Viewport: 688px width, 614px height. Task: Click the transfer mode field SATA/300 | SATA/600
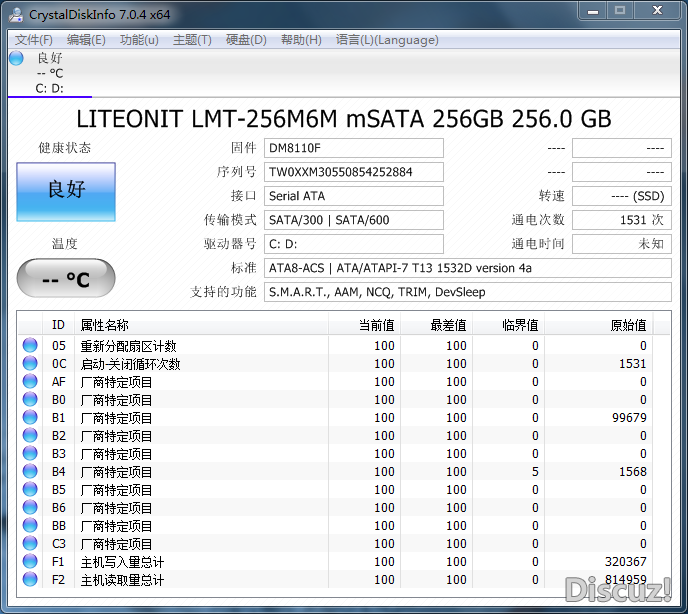click(354, 220)
